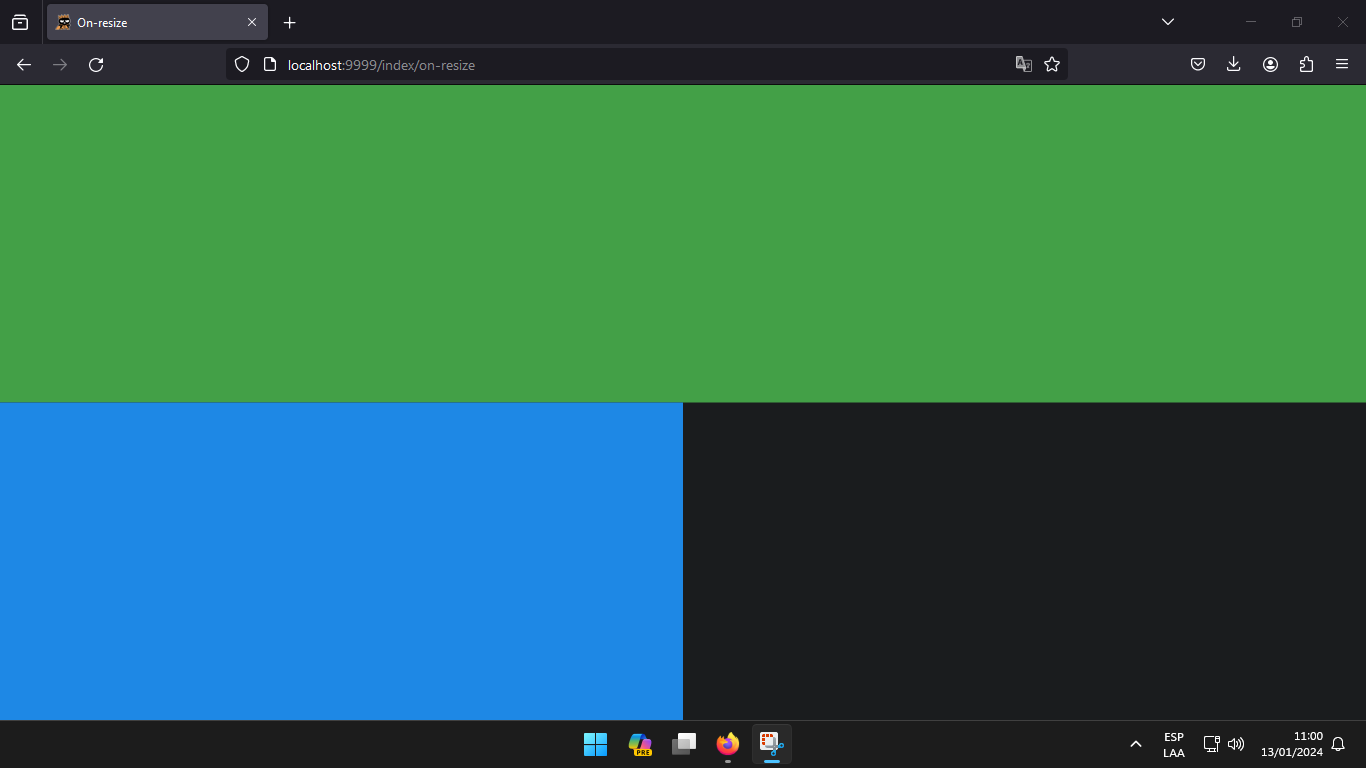Open Firefox View
The image size is (1366, 768).
pos(20,22)
